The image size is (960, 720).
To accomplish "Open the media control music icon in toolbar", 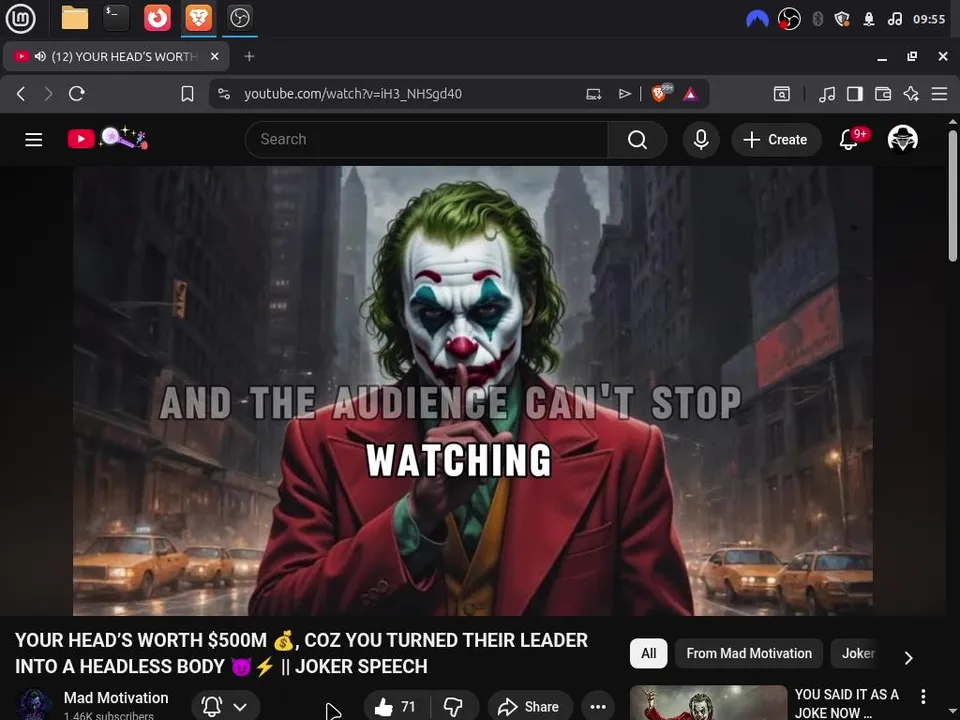I will click(827, 94).
